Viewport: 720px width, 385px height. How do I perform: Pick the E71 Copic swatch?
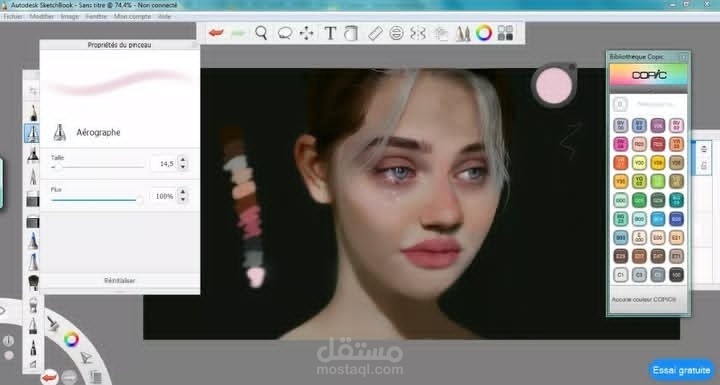coord(676,256)
